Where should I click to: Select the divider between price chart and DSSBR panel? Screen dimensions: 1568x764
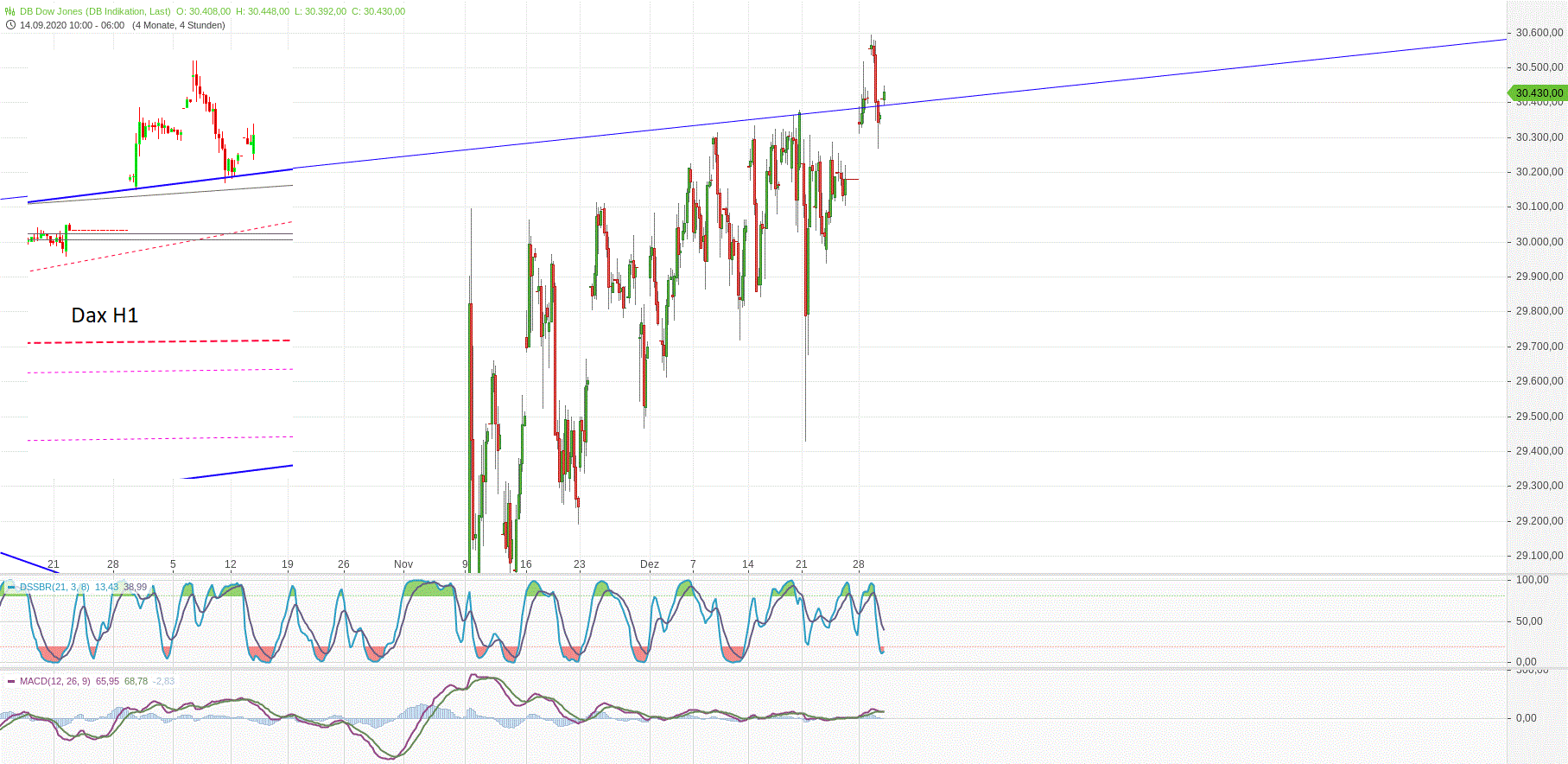(x=784, y=575)
